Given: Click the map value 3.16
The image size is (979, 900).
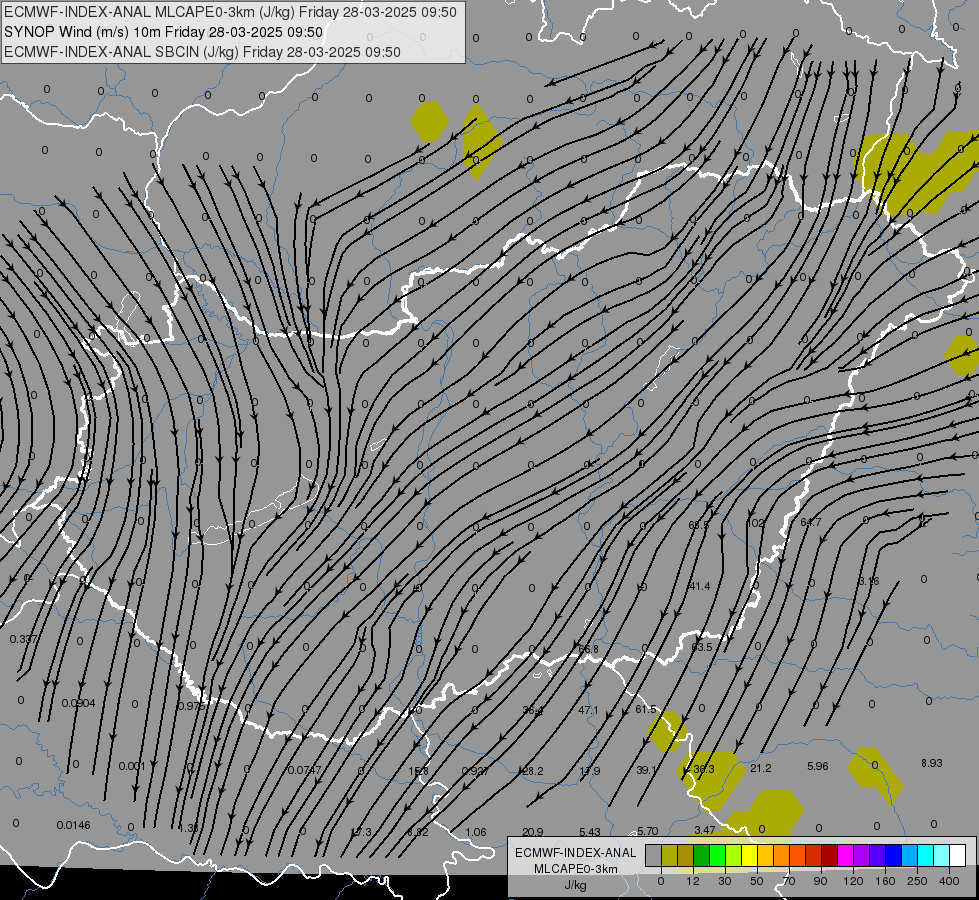Looking at the screenshot, I should [868, 581].
